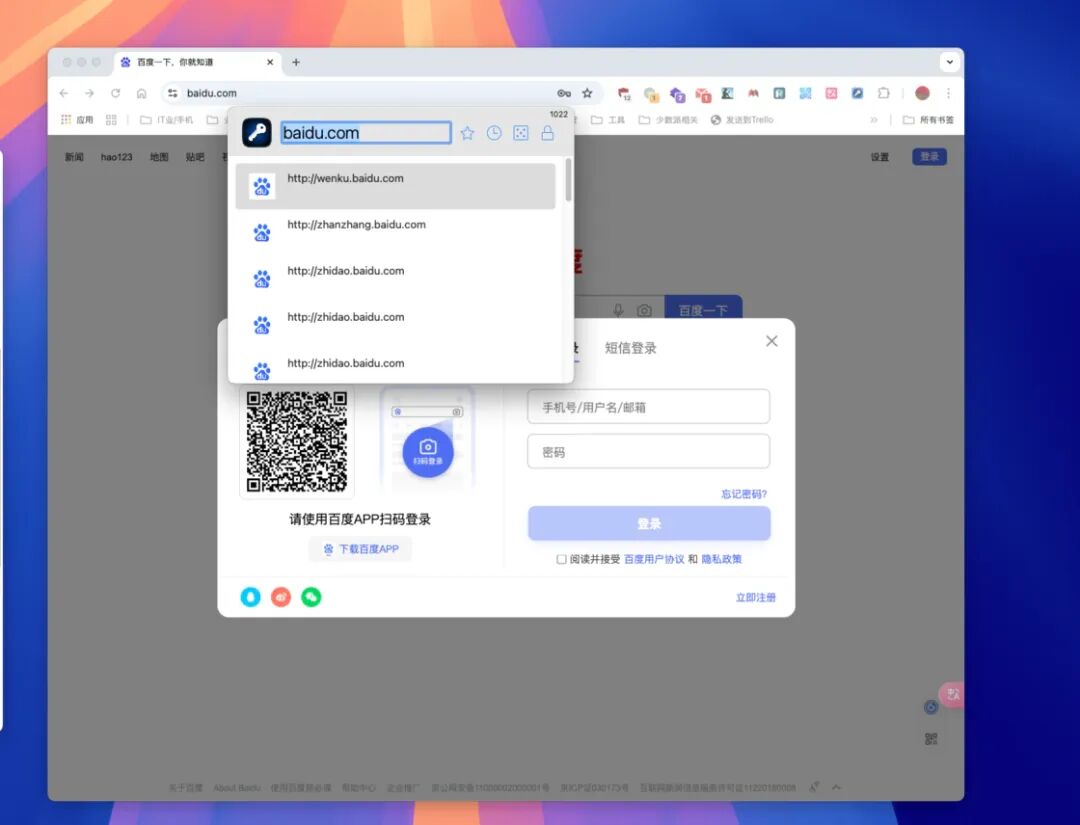Focus the 密码 password field
Image resolution: width=1080 pixels, height=825 pixels.
[649, 452]
